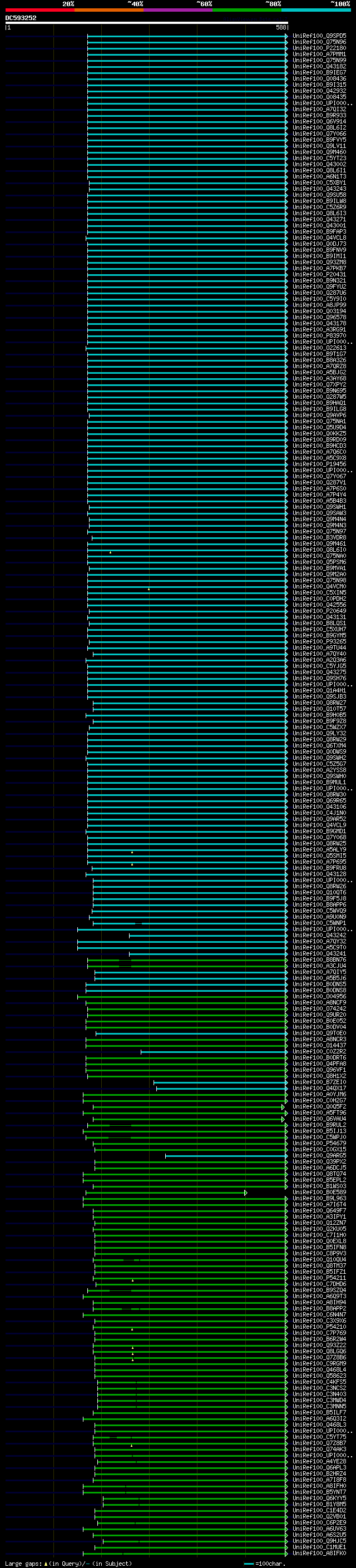Viewport: 356px width, 1568px height.
Task: Click the red ~20% identity color bar
Action: [39, 10]
